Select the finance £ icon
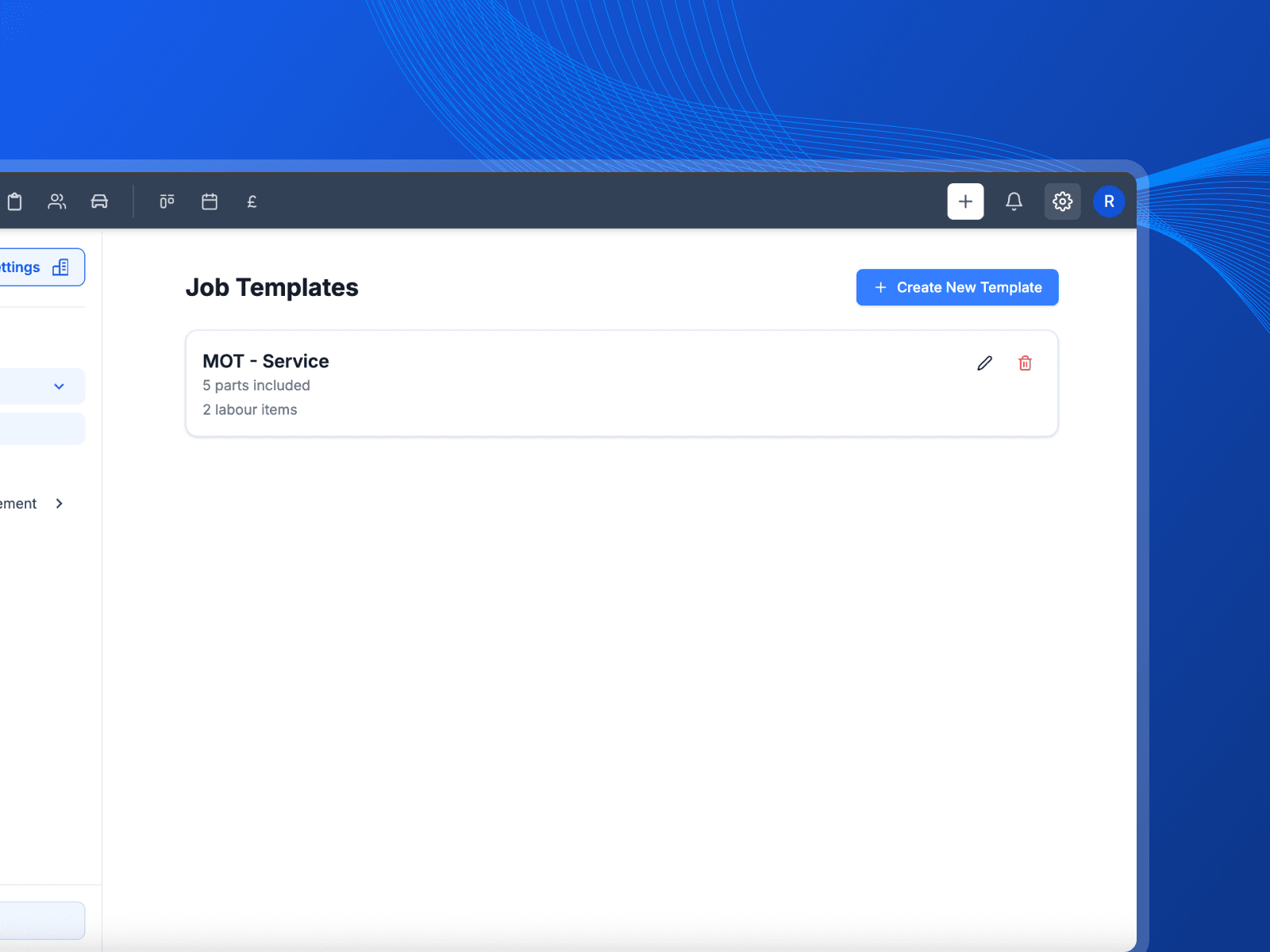The width and height of the screenshot is (1270, 952). (252, 202)
